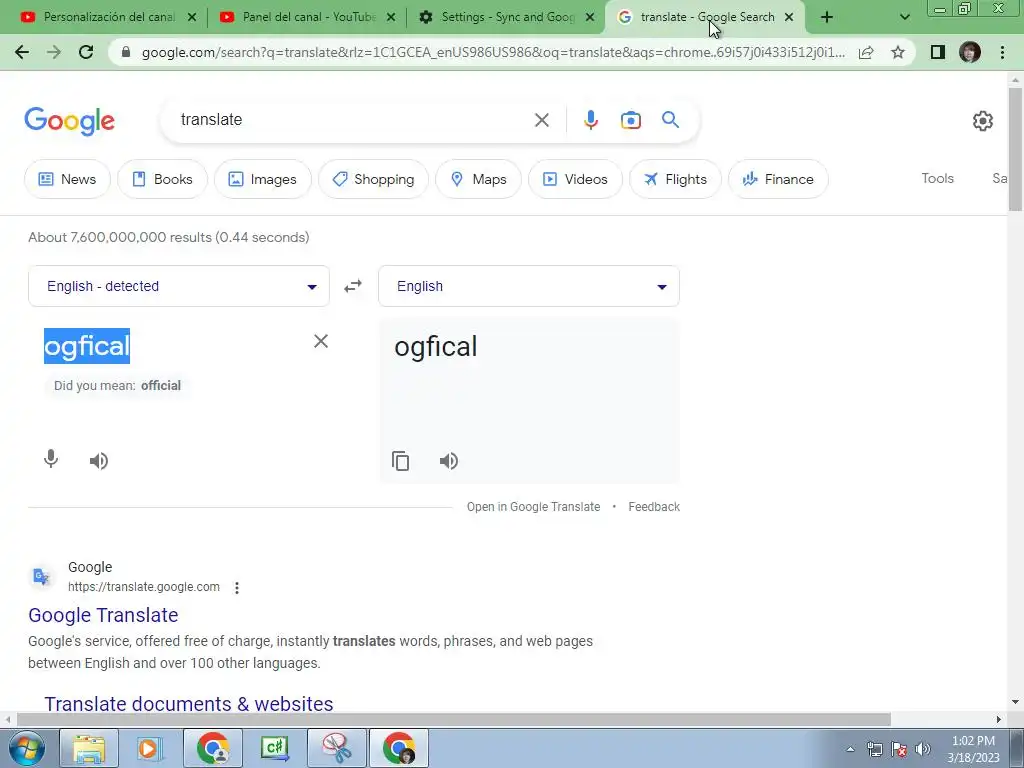This screenshot has width=1024, height=768.
Task: Filter results by Finance
Action: coord(778,179)
